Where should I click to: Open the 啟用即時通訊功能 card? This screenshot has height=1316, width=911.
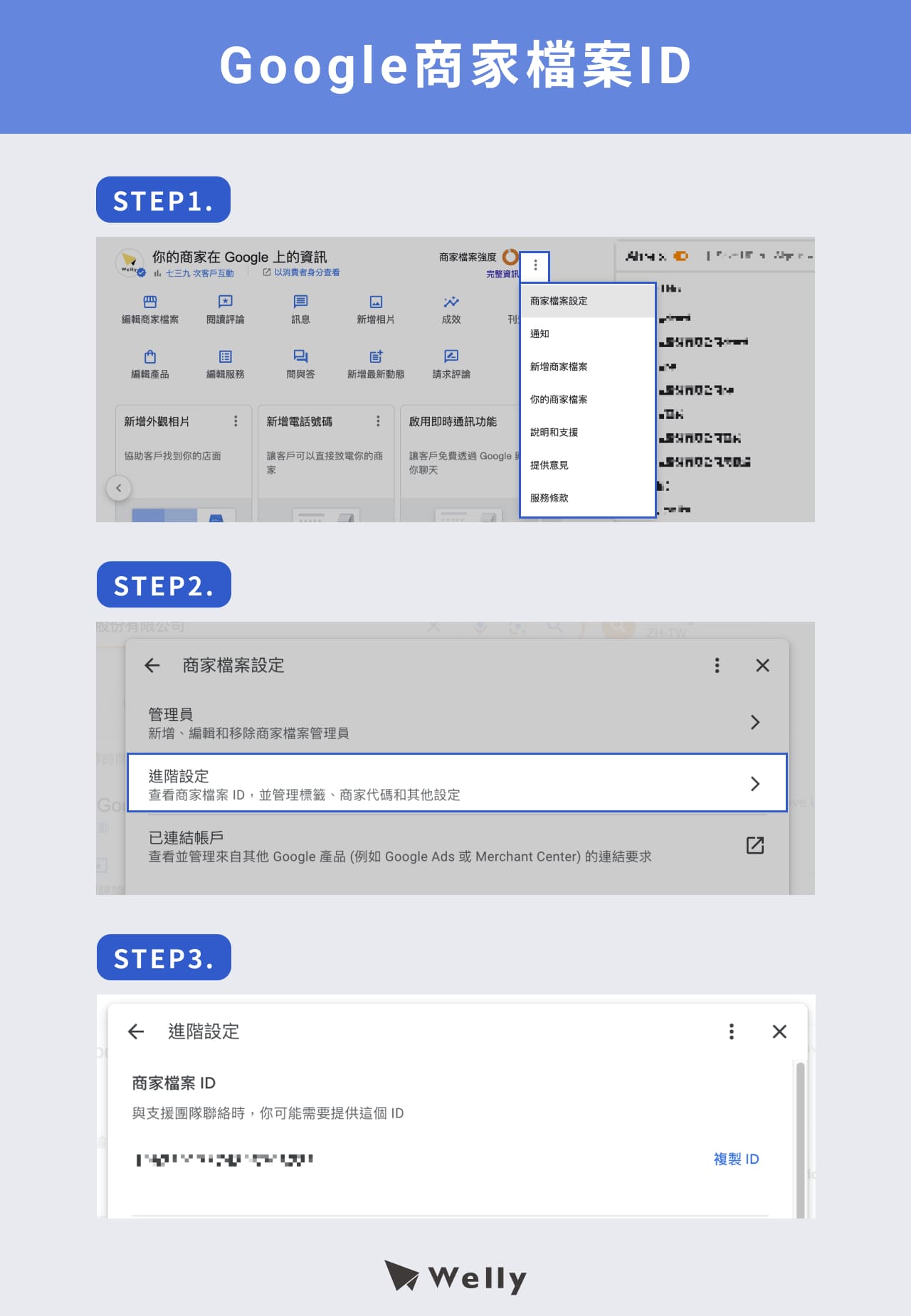coord(460,464)
